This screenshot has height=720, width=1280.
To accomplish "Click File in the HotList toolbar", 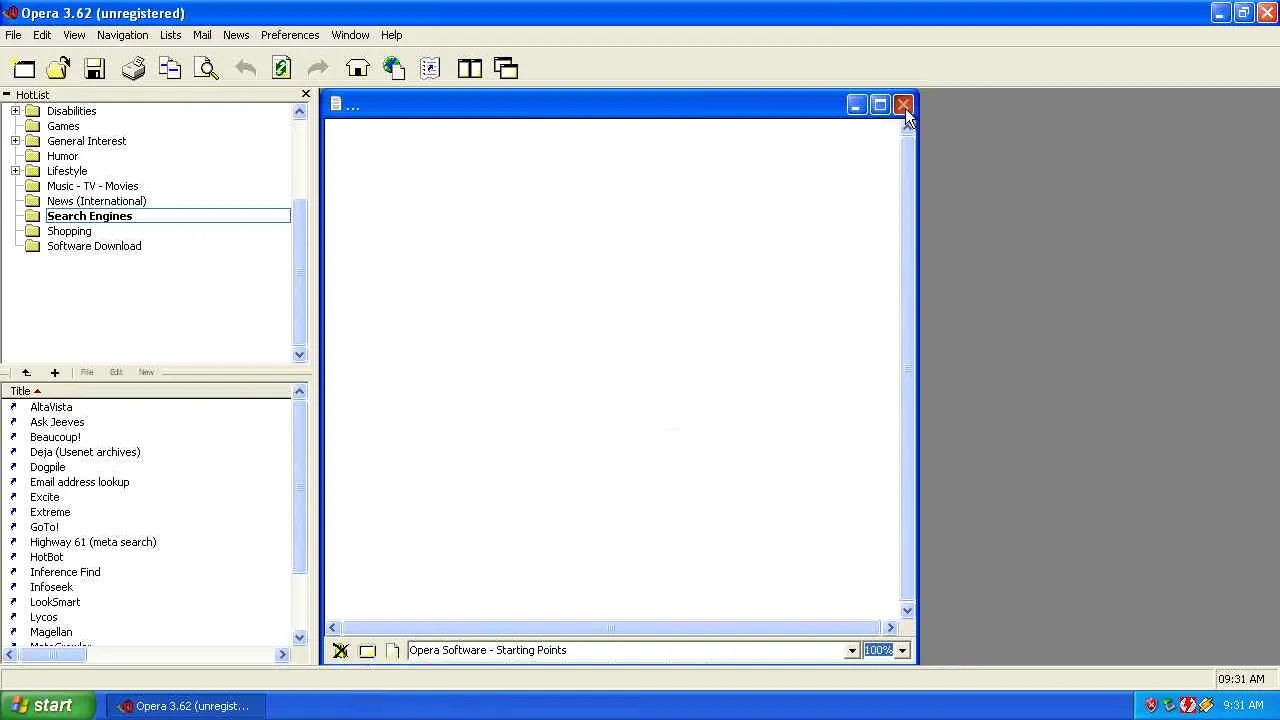I will click(87, 372).
